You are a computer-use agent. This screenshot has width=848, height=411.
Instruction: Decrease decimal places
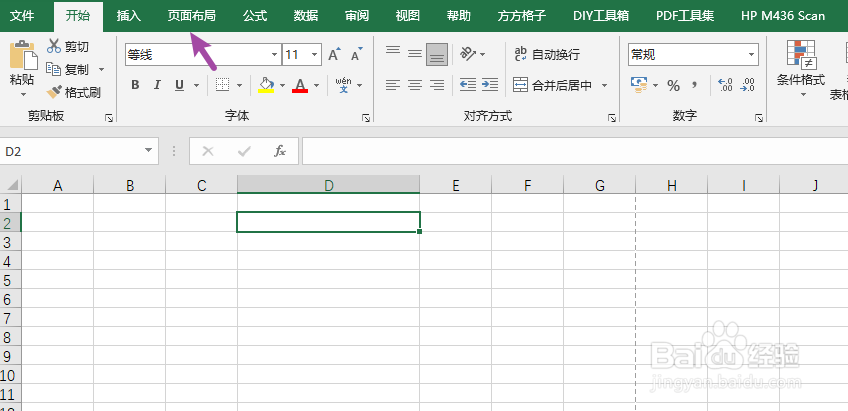pyautogui.click(x=747, y=85)
